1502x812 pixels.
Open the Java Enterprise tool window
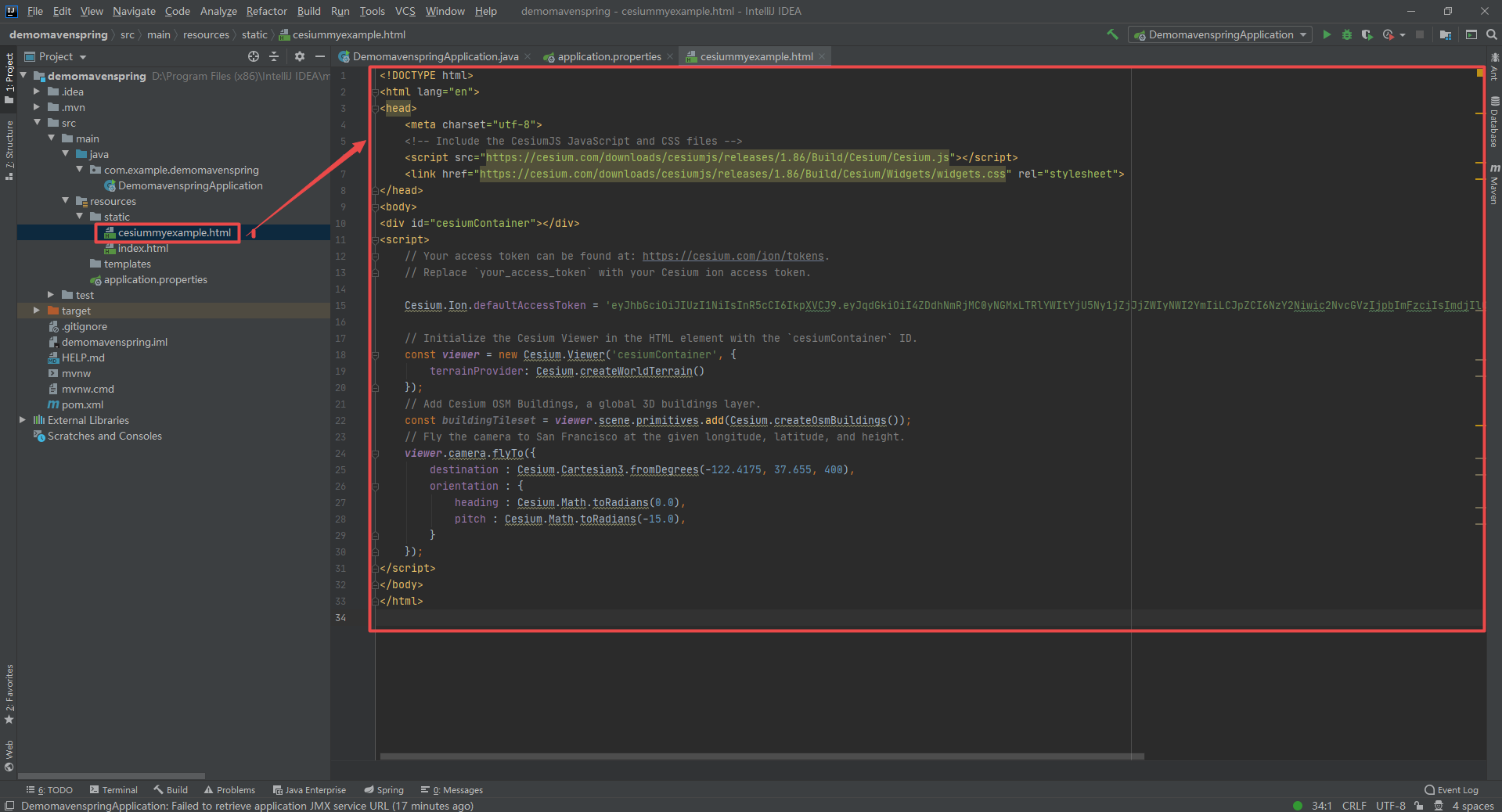[x=309, y=790]
